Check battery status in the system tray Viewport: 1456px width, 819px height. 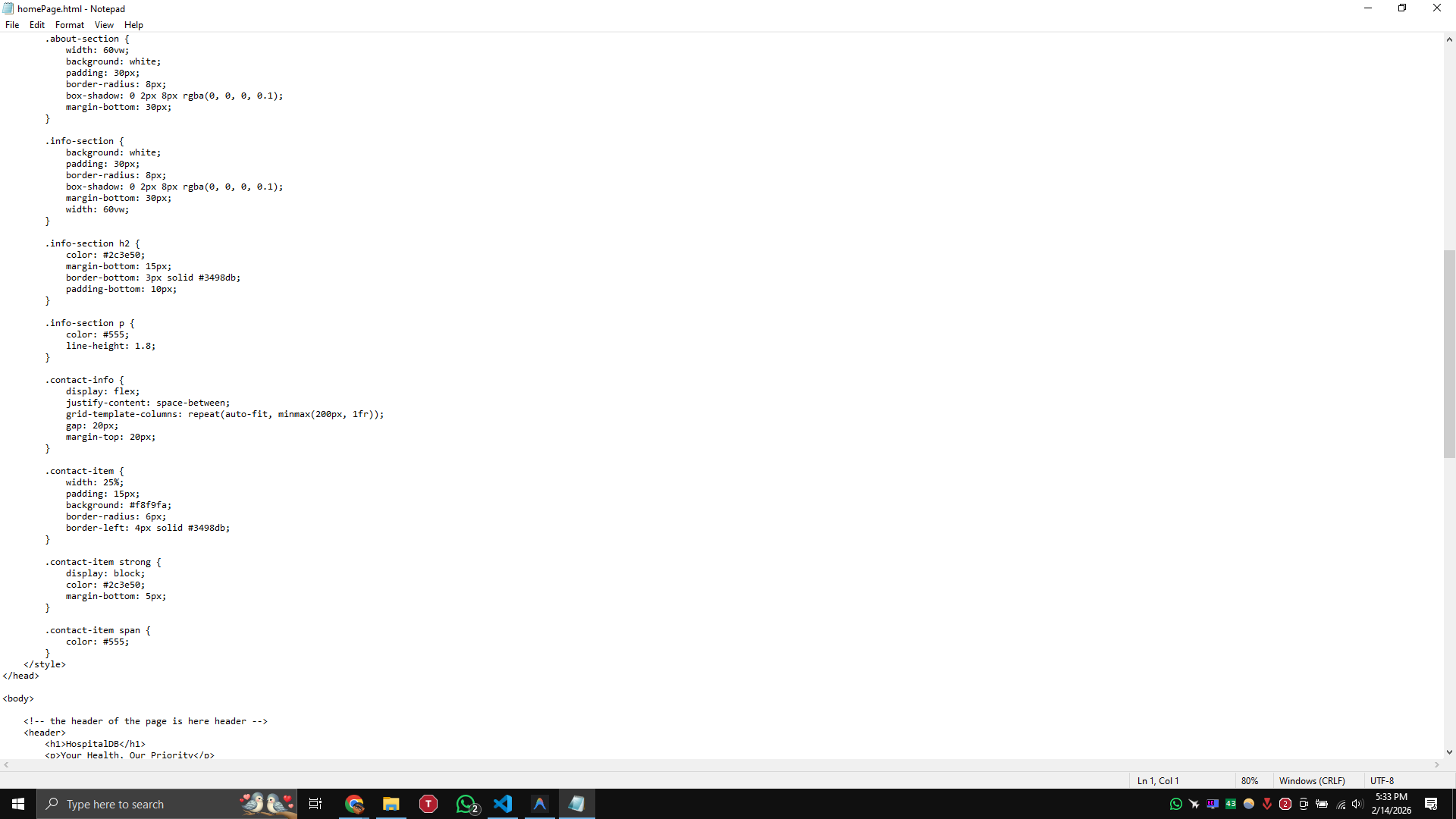point(1321,804)
